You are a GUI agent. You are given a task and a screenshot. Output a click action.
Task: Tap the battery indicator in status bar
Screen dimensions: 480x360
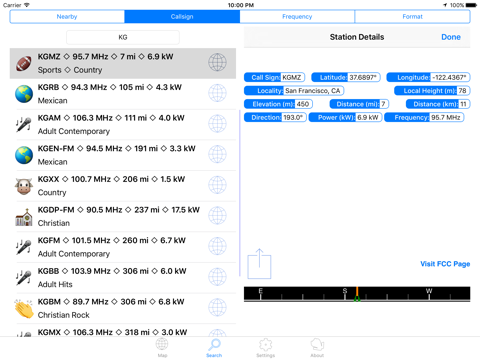(471, 5)
